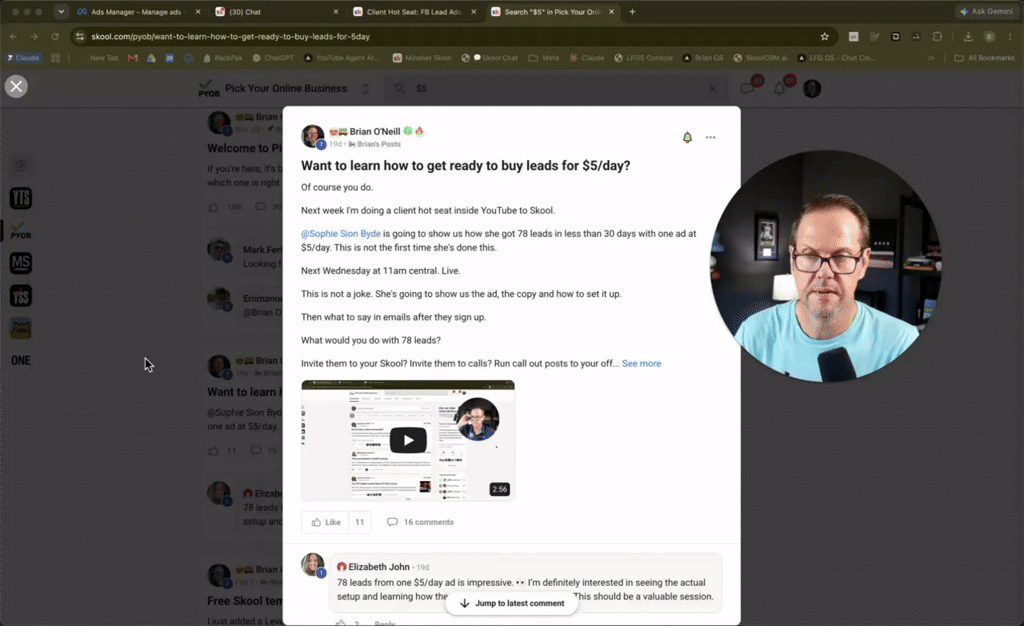Switch to Client Hot Seat: FB Lead Ads tab
Viewport: 1024px width, 626px height.
tap(414, 12)
